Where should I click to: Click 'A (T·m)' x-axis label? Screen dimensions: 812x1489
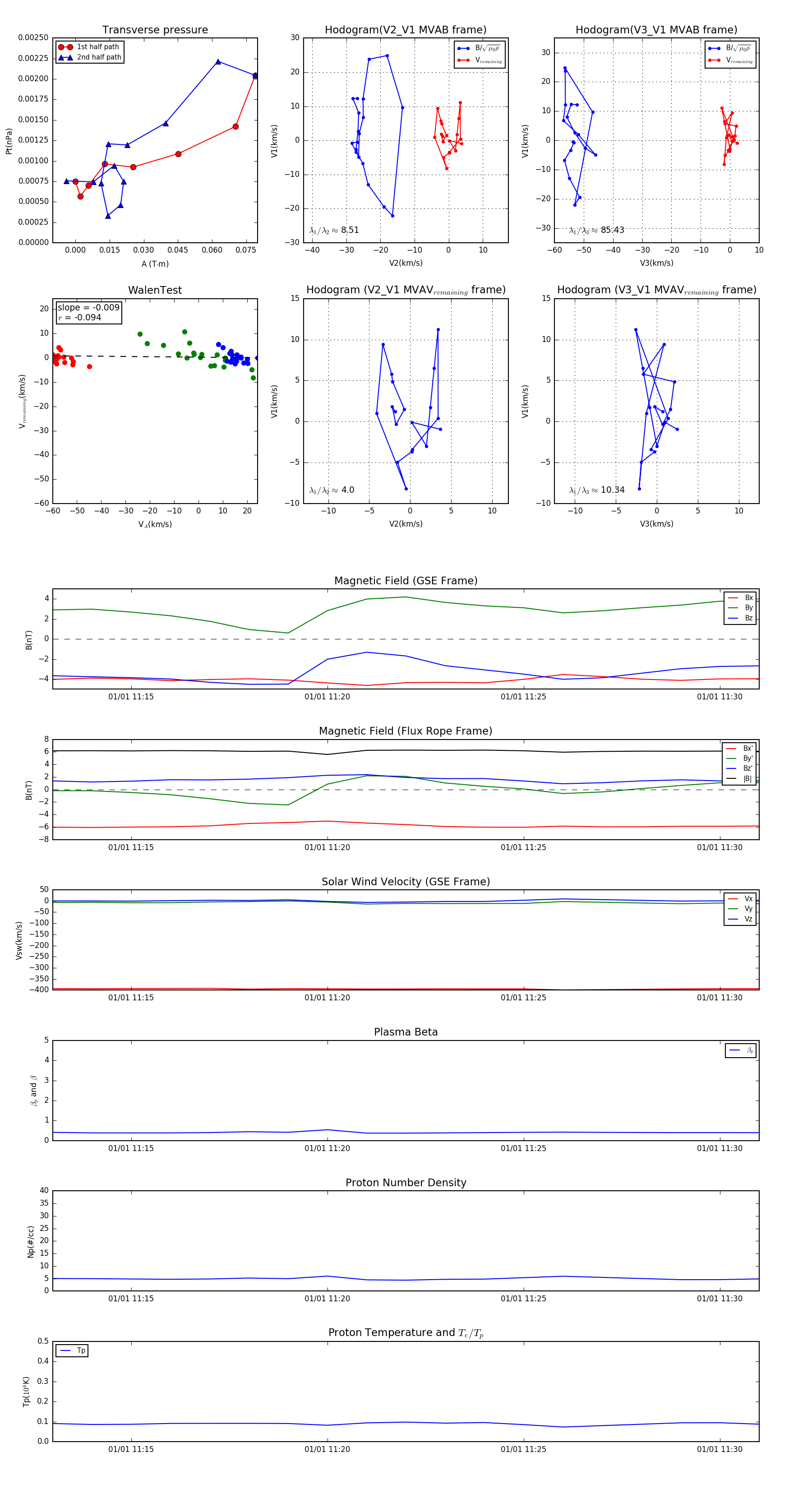tap(155, 264)
